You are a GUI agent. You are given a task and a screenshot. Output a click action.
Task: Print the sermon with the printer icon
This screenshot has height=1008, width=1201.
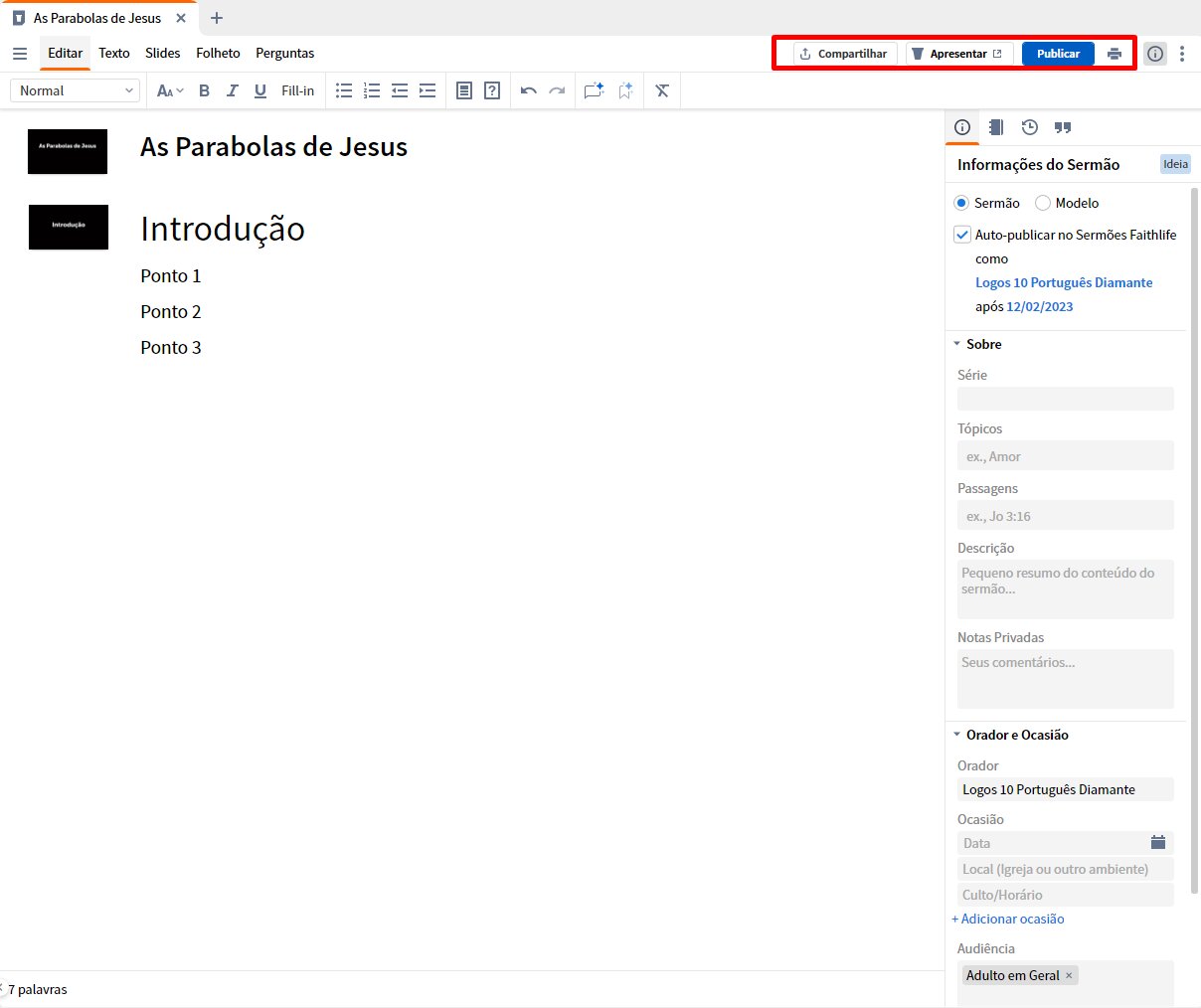1115,54
